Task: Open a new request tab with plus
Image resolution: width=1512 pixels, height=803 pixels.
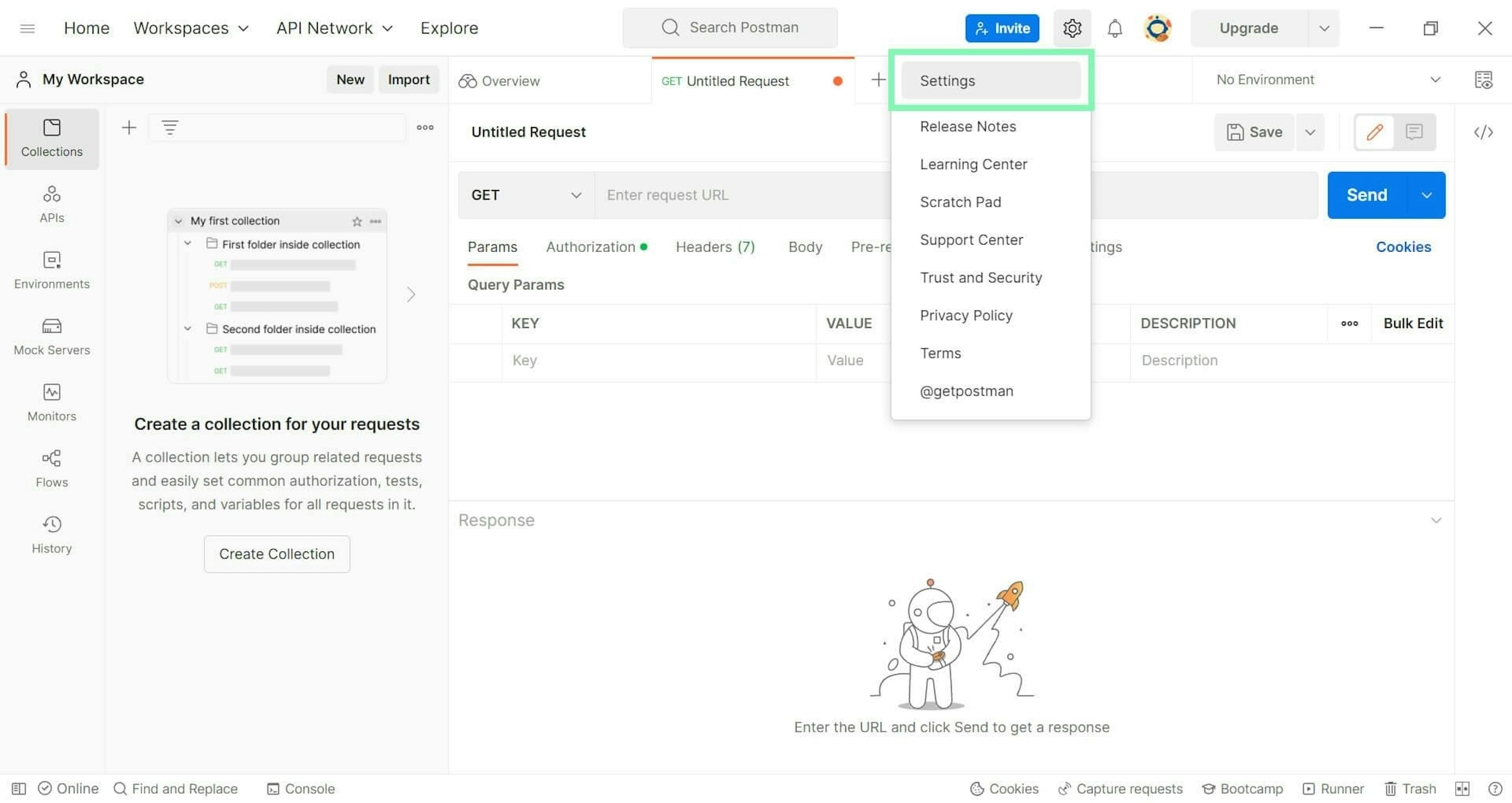Action: pos(878,80)
